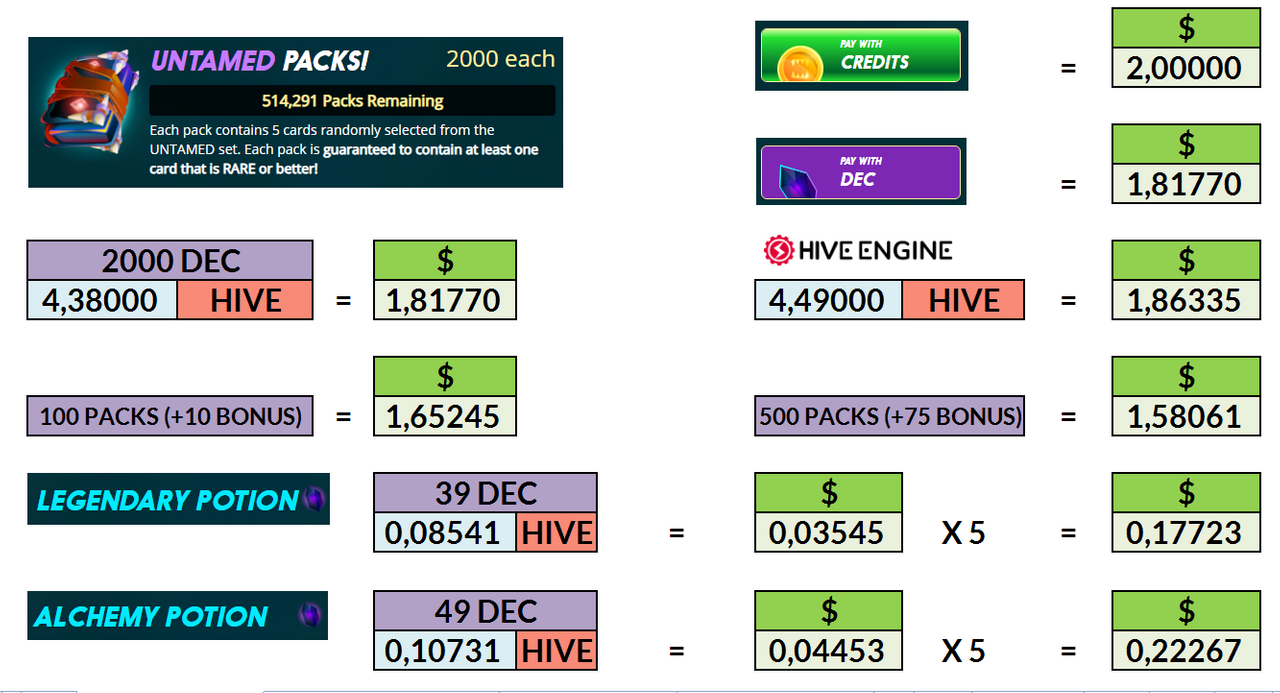Select the "2000 DEC" header cell
The height and width of the screenshot is (693, 1280).
point(170,261)
